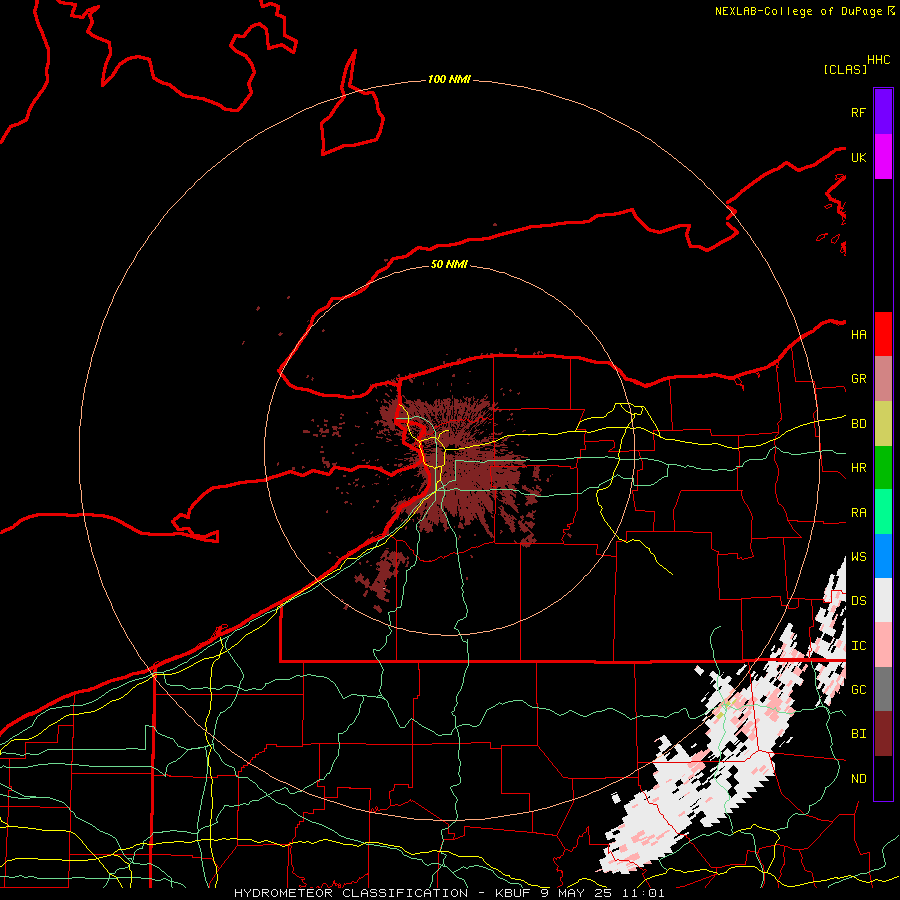Click the RF purple legend swatch
Viewport: 900px width, 900px height.
(x=883, y=112)
